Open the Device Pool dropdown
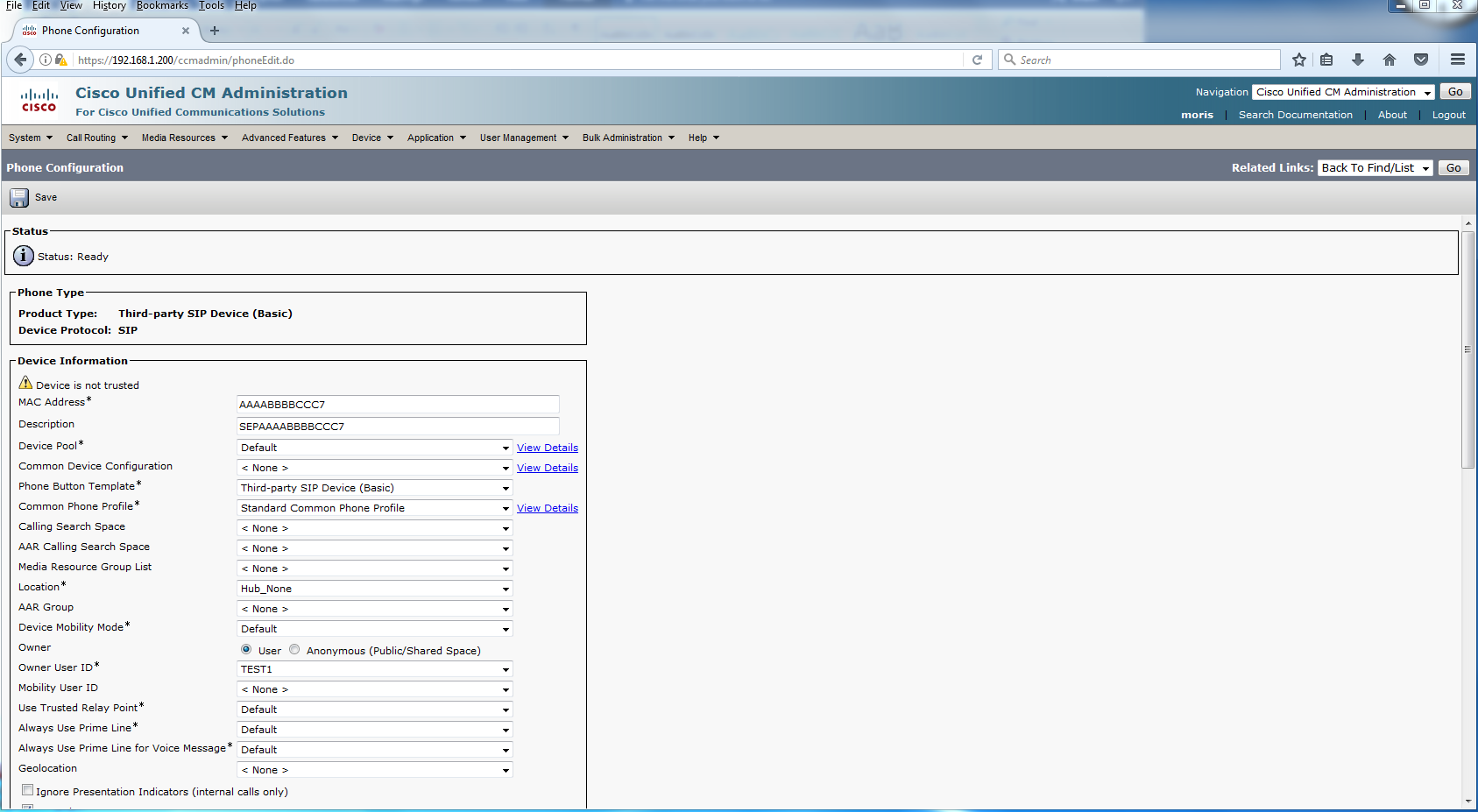The height and width of the screenshot is (812, 1478). pyautogui.click(x=375, y=448)
